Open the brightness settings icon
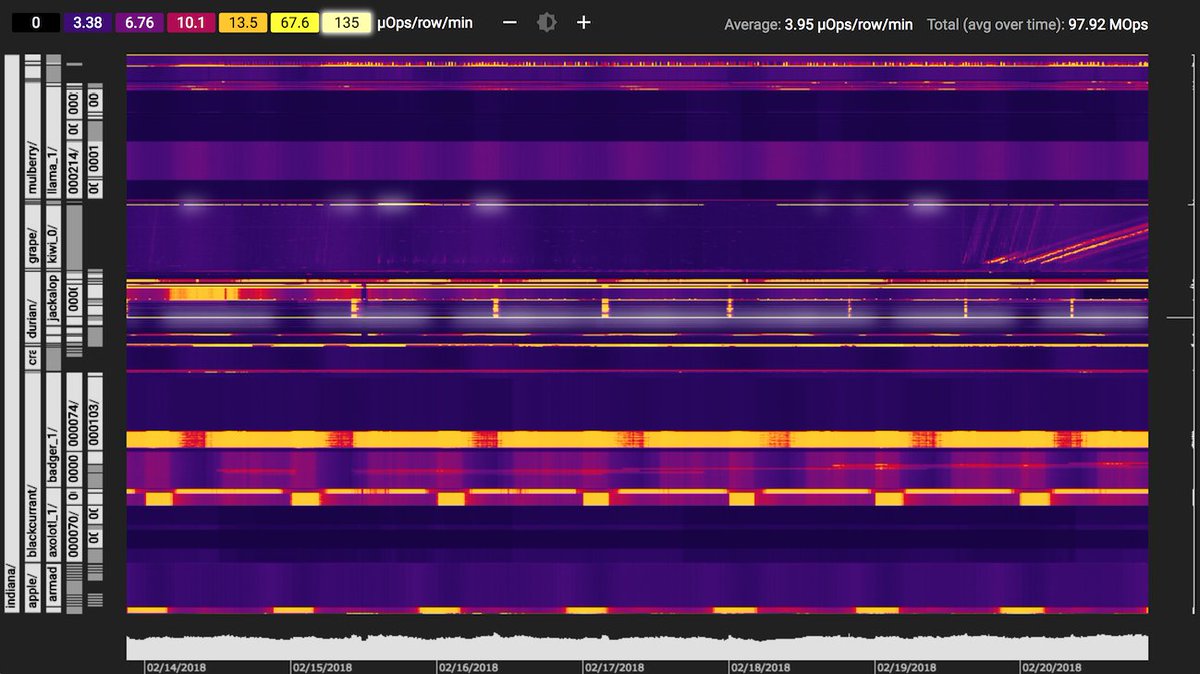The width and height of the screenshot is (1200, 674). pyautogui.click(x=546, y=21)
